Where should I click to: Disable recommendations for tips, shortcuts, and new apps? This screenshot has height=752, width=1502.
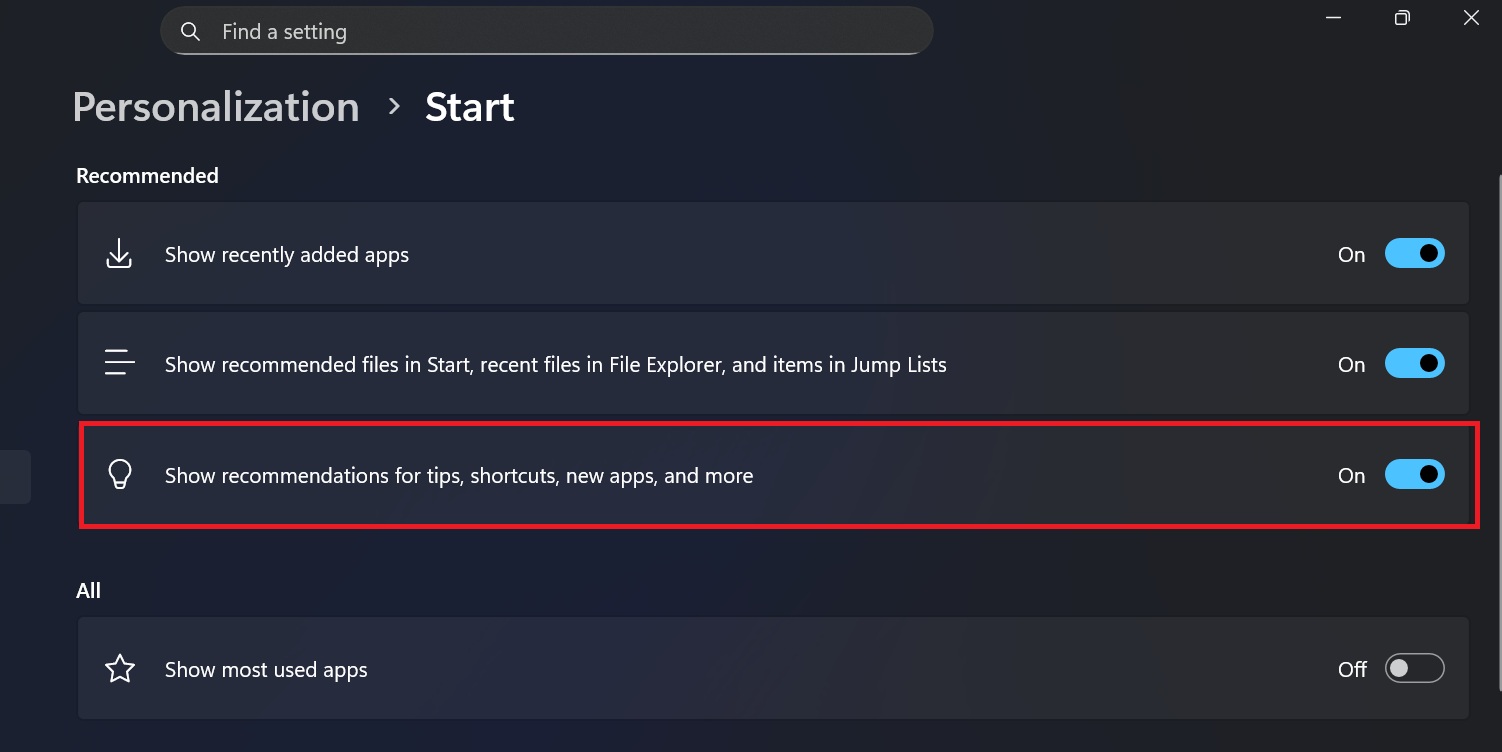tap(1415, 474)
